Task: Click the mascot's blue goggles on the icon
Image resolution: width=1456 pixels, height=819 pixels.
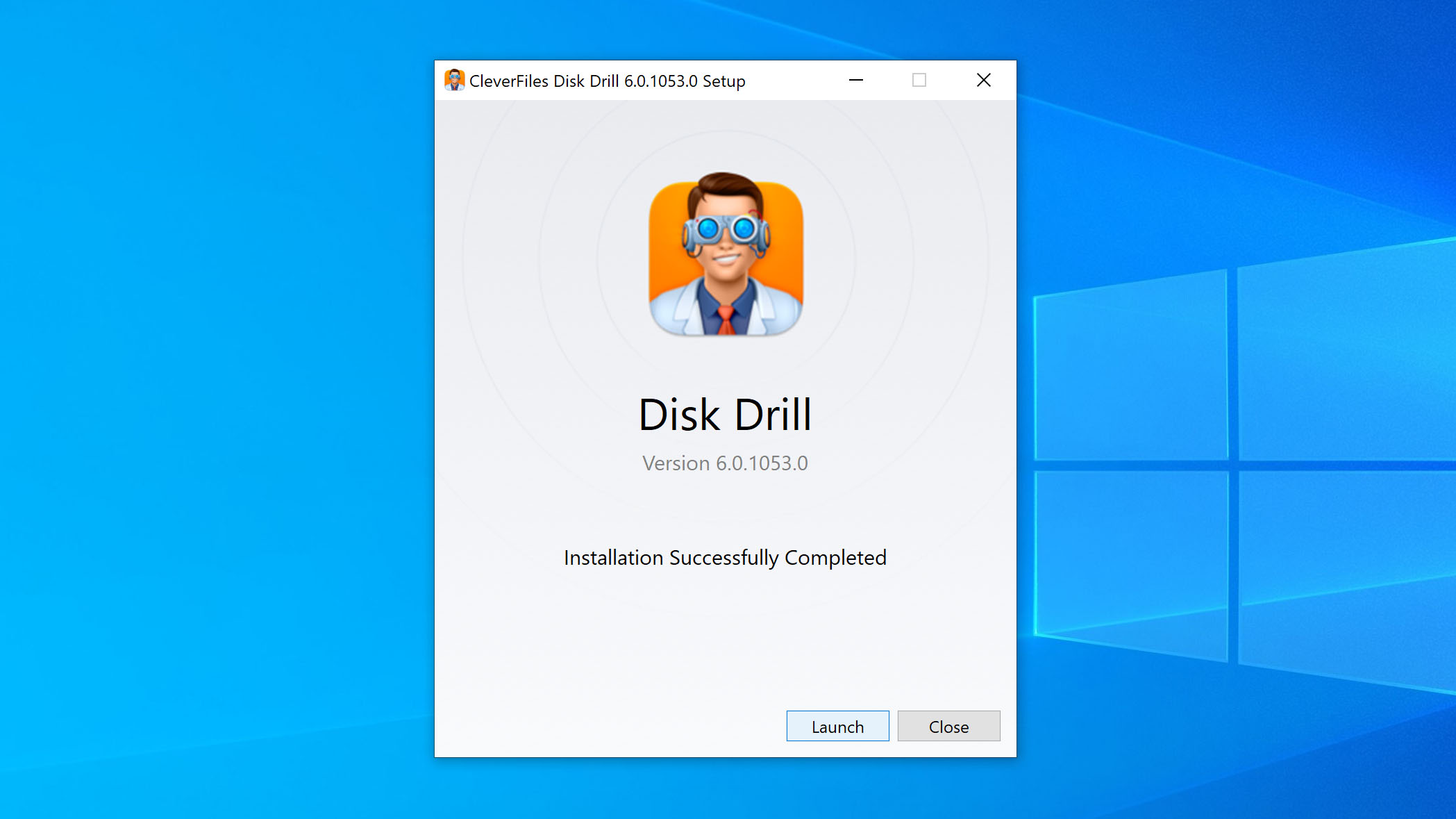Action: coord(726,229)
